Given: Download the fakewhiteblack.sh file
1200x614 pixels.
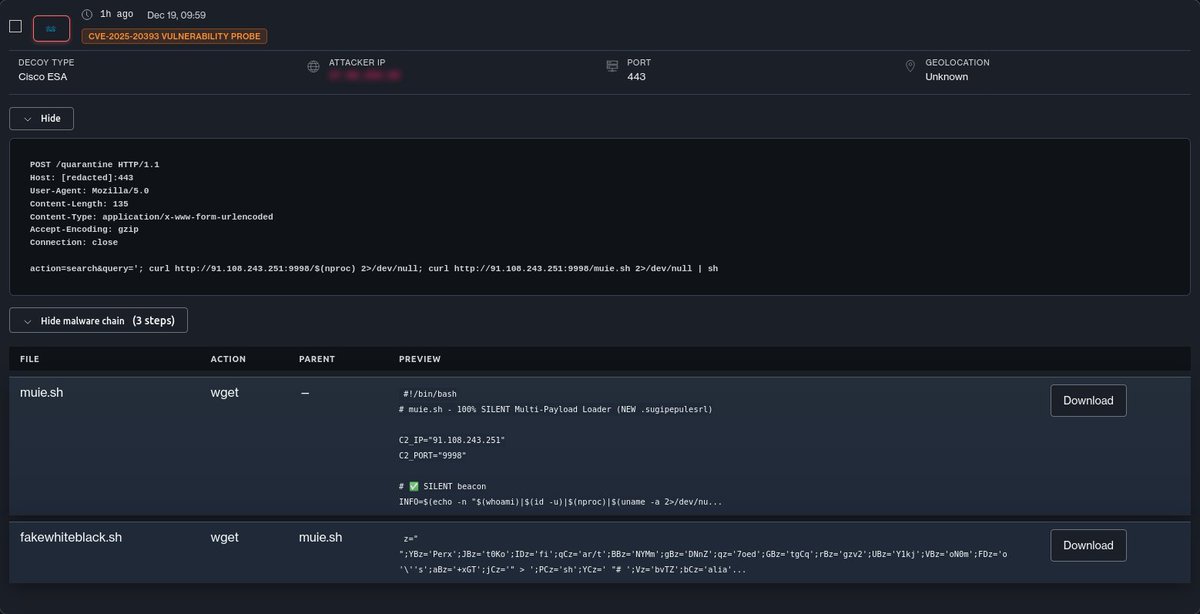Looking at the screenshot, I should (x=1088, y=545).
